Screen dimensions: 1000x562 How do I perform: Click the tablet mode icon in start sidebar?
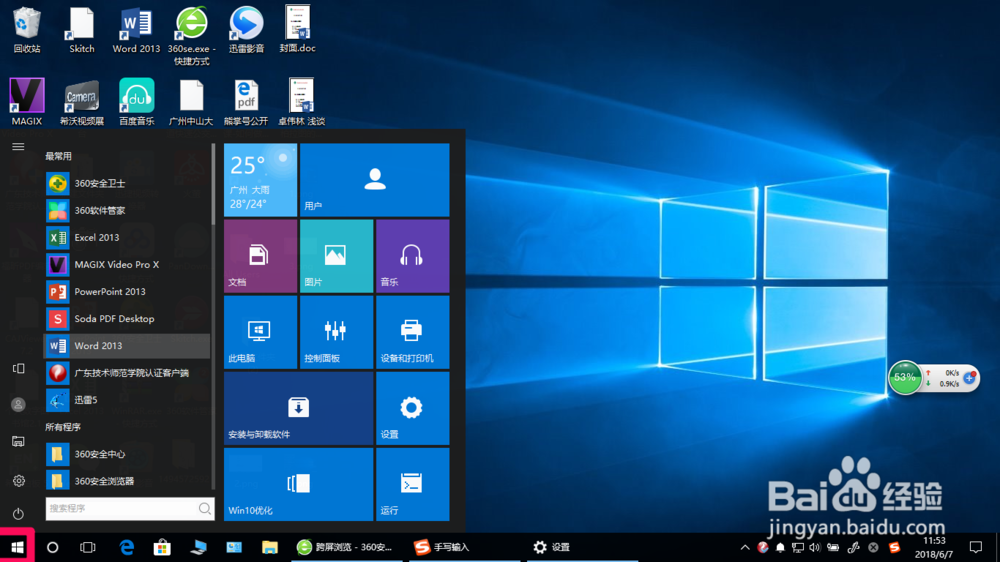point(18,369)
